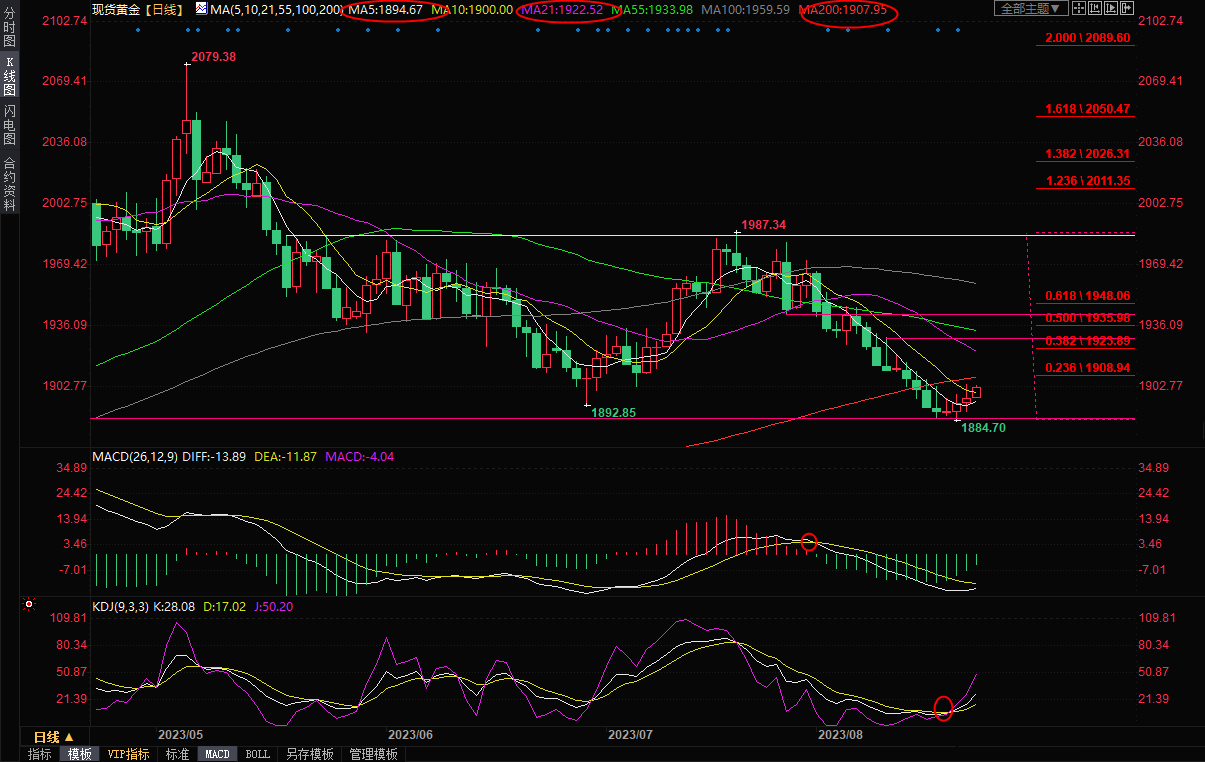Screen dimensions: 1205x762
Task: Click the 1987.34 peak price label
Action: 763,225
